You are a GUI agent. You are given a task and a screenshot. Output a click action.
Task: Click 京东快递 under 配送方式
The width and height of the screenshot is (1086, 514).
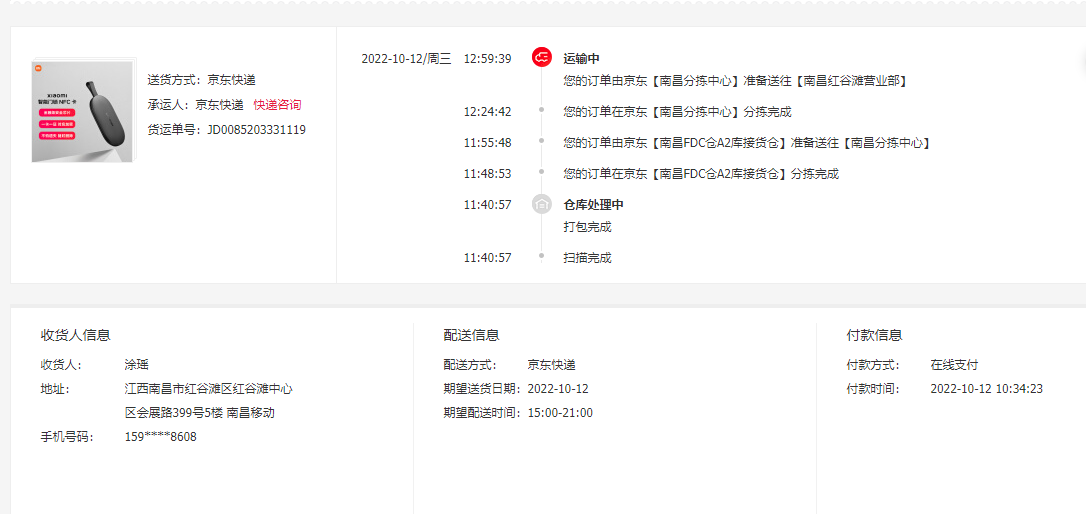pyautogui.click(x=551, y=364)
